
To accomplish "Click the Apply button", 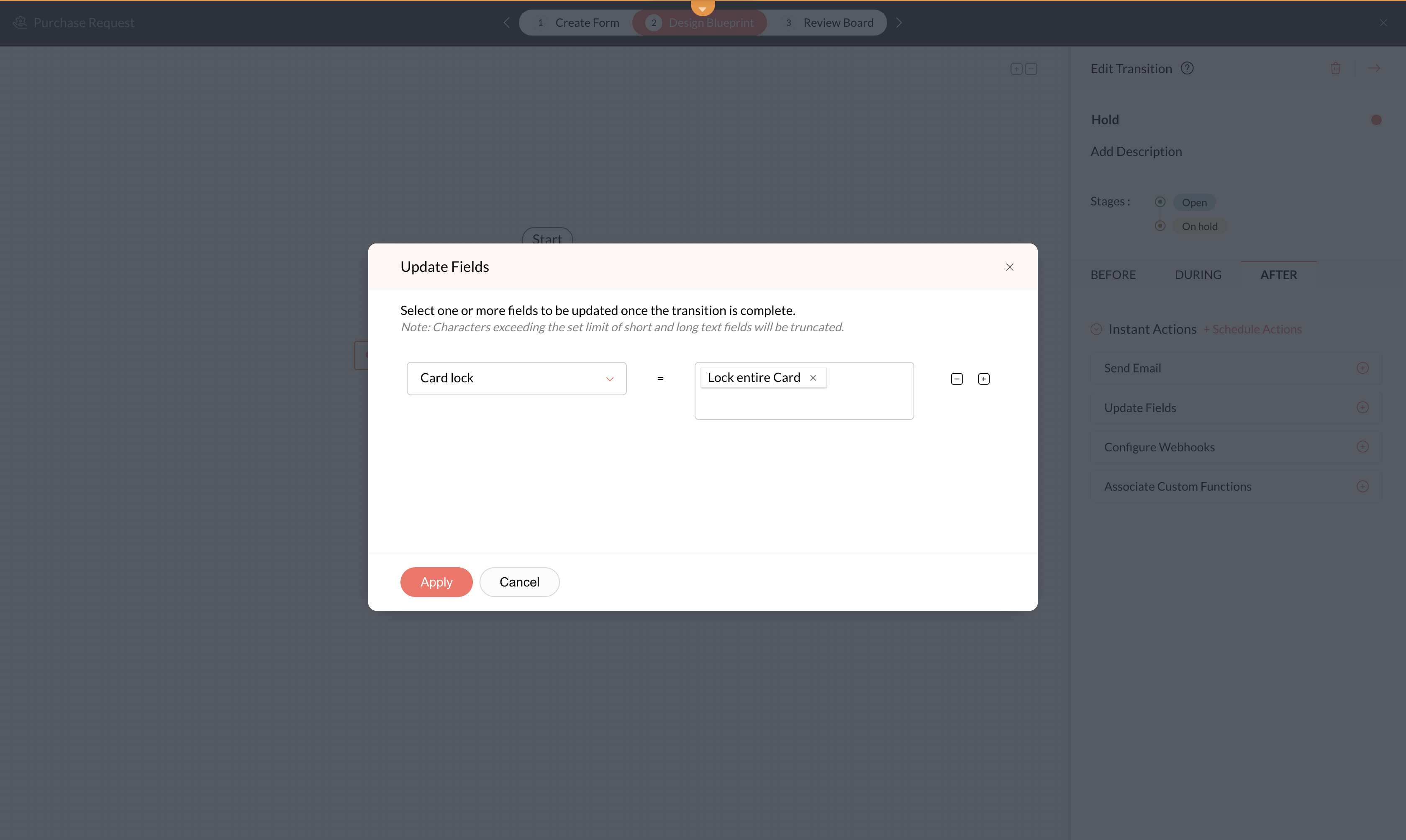I will coord(436,582).
